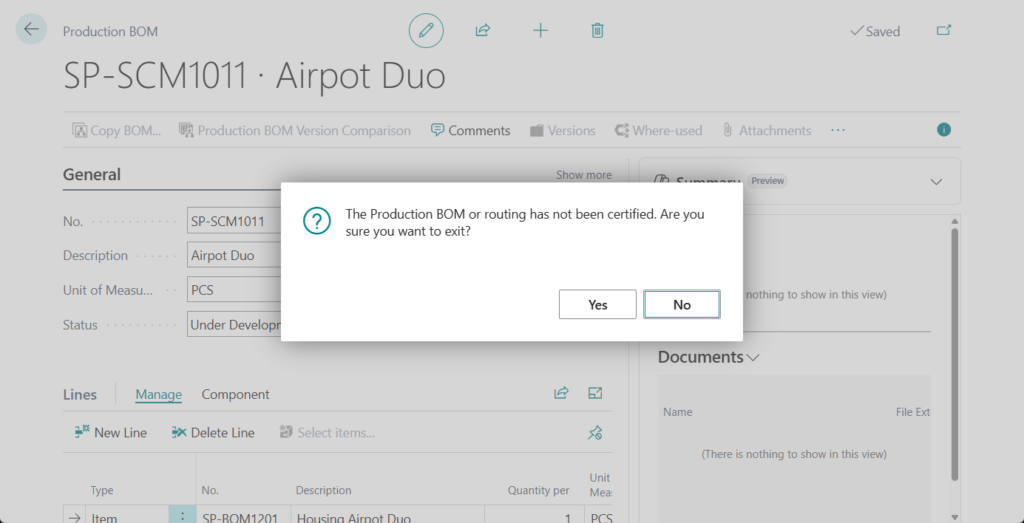1024x523 pixels.
Task: Click the pencil edit icon
Action: click(426, 31)
